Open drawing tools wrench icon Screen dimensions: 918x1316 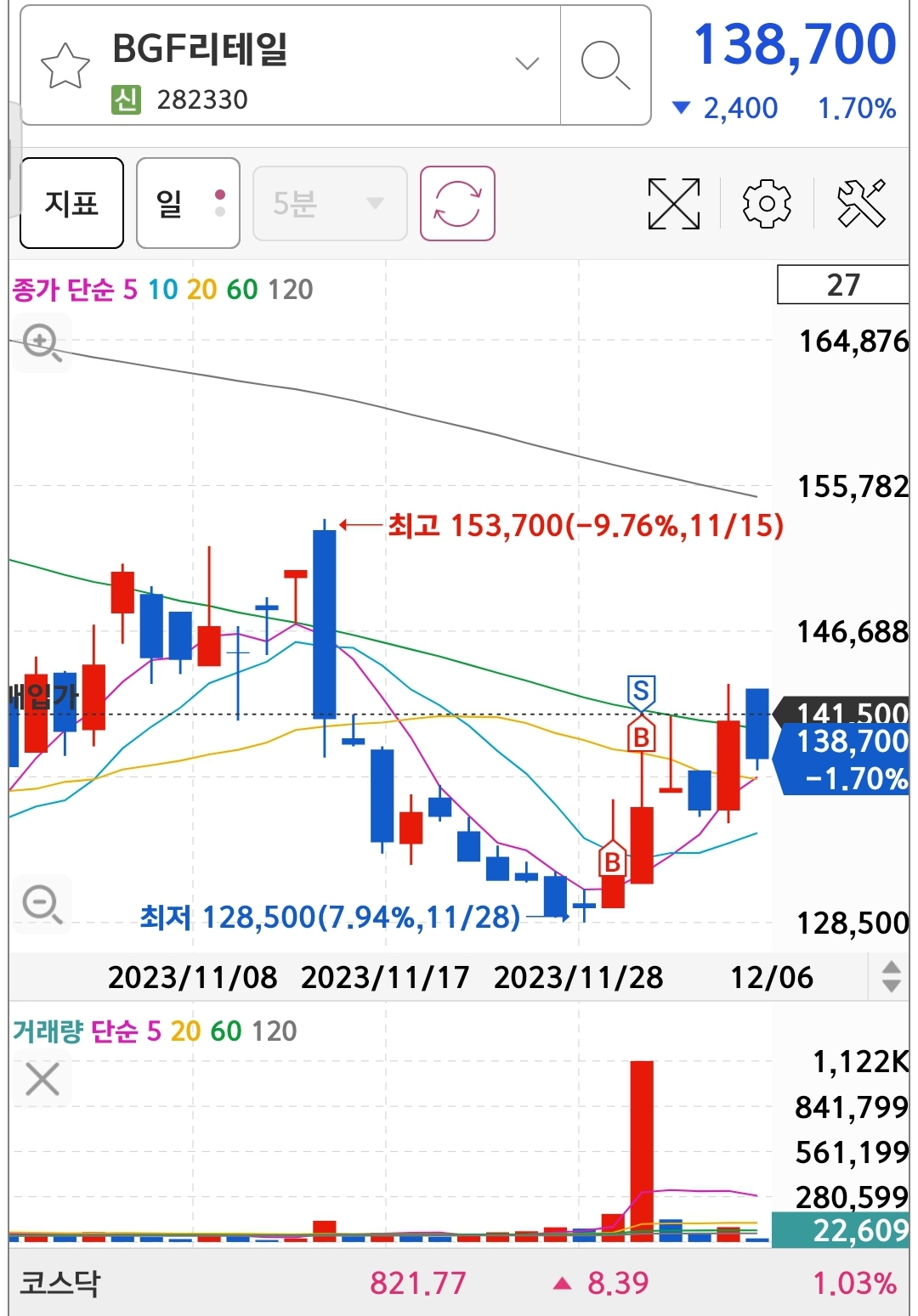[861, 203]
